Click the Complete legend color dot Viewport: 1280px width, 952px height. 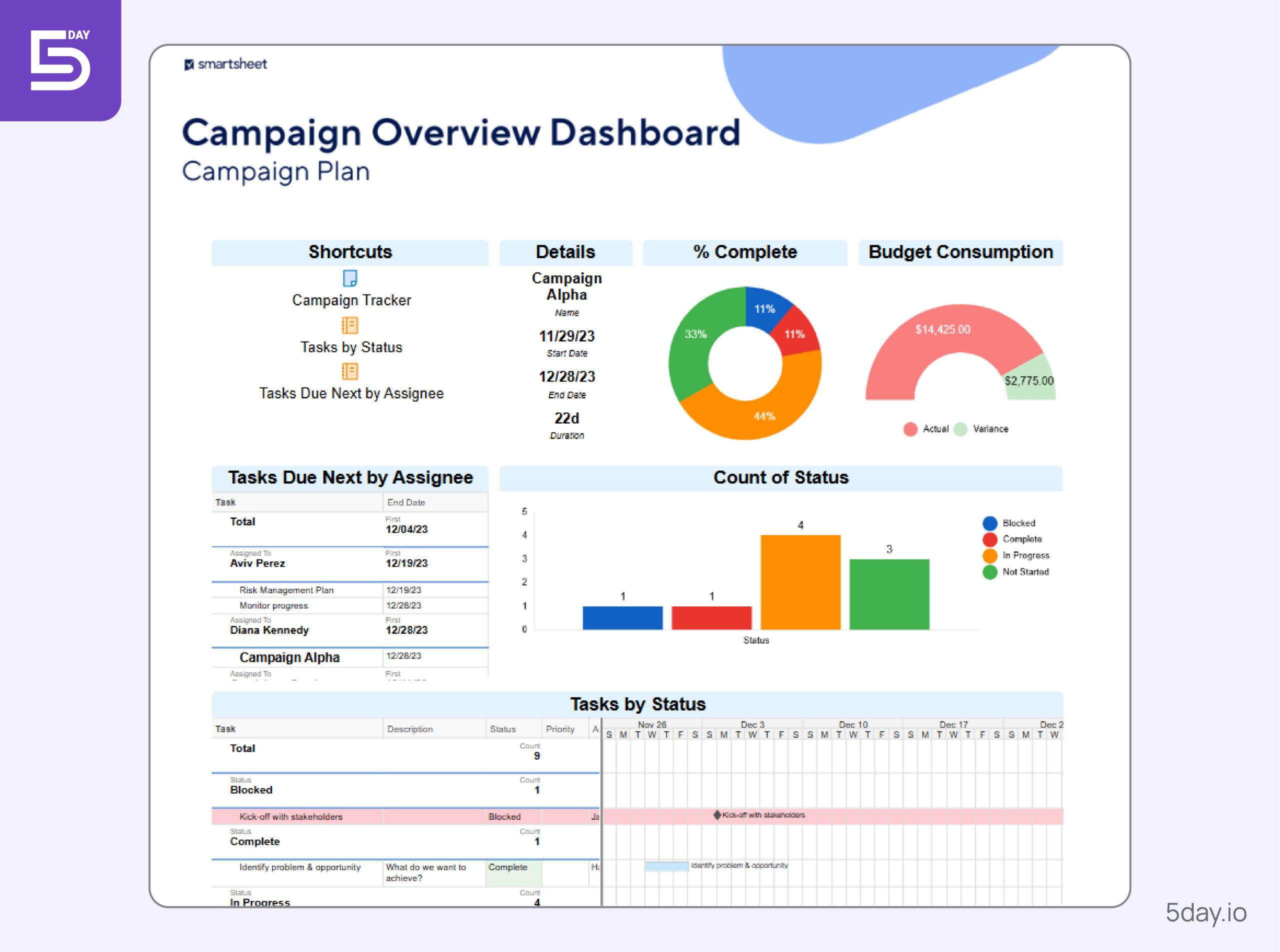tap(990, 539)
